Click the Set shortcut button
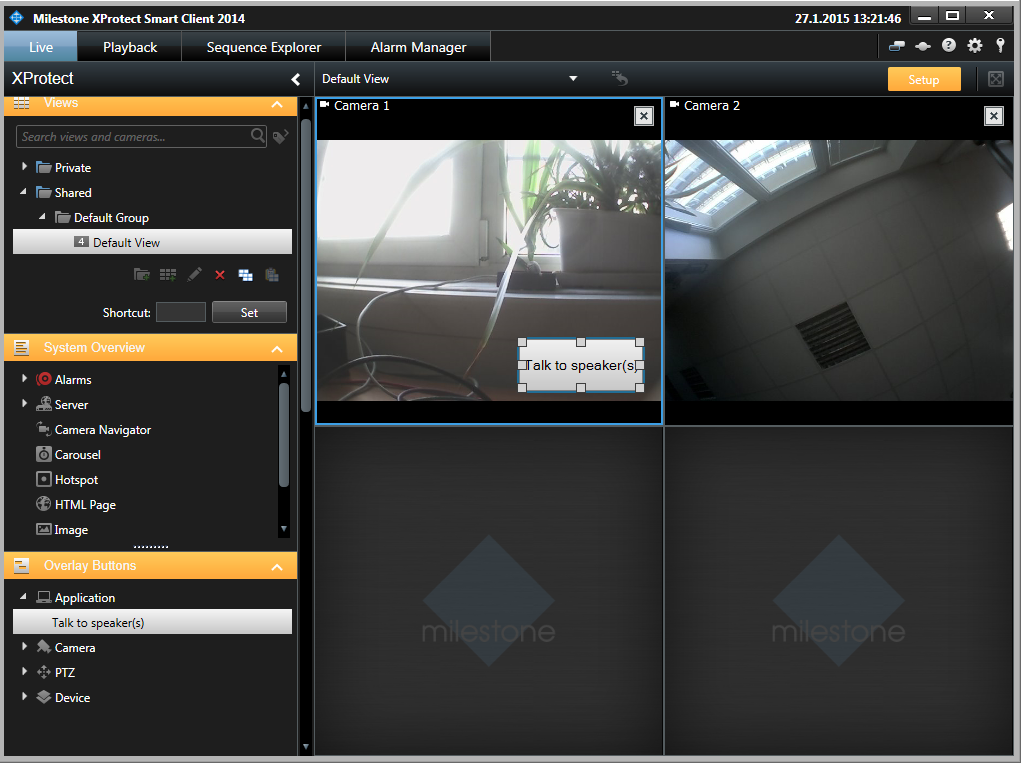The height and width of the screenshot is (763, 1021). (x=249, y=312)
